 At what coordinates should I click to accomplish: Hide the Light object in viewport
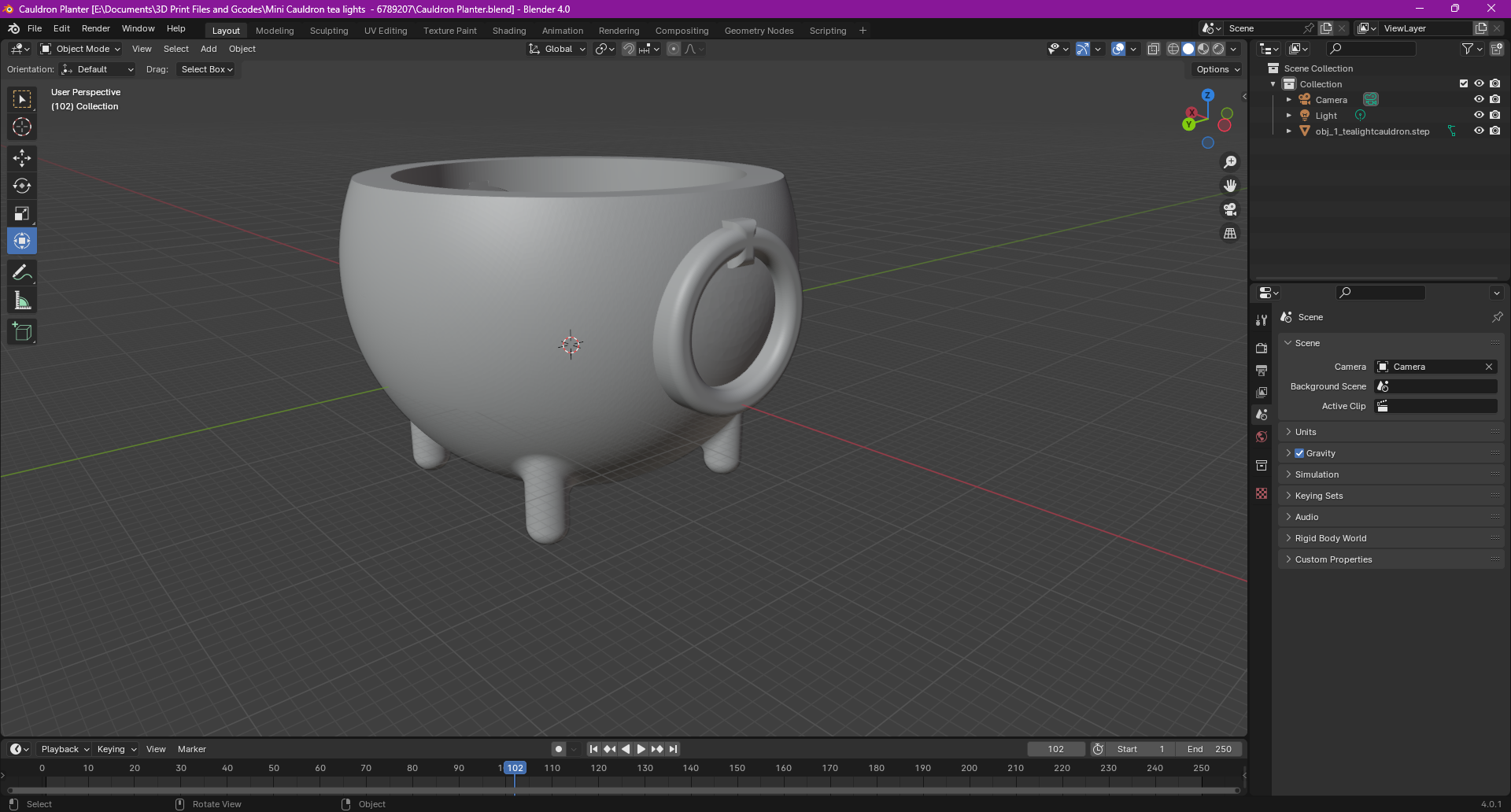pos(1479,115)
